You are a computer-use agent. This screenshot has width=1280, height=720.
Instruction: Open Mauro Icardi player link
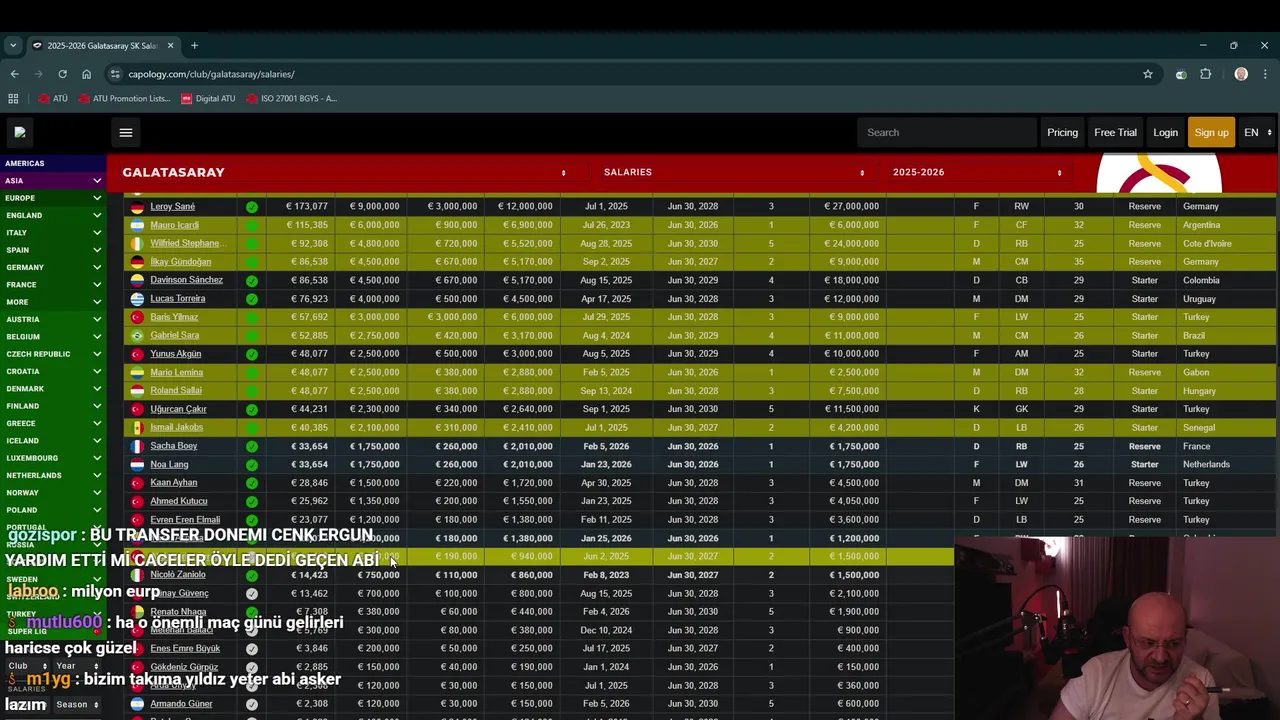pyautogui.click(x=174, y=225)
